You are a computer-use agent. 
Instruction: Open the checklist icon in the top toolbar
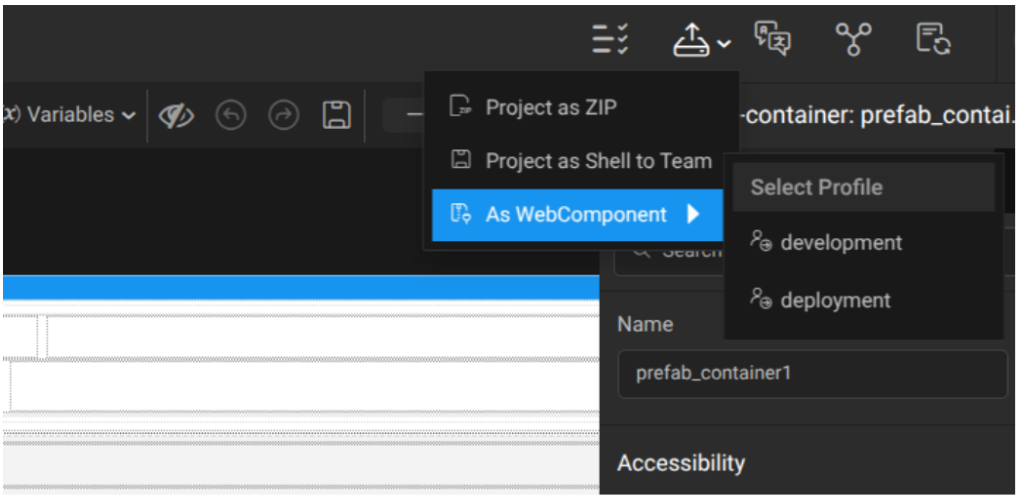(609, 40)
